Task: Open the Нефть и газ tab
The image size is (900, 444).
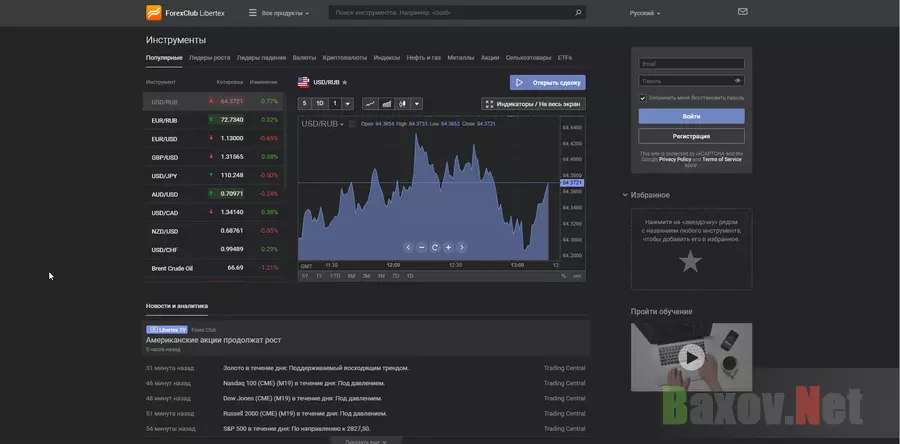Action: (424, 57)
